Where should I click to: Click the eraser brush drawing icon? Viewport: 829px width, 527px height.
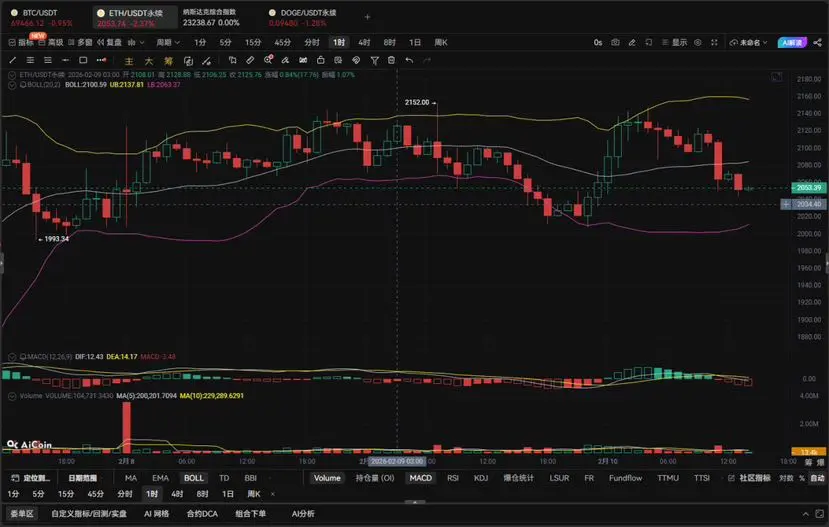pos(285,60)
